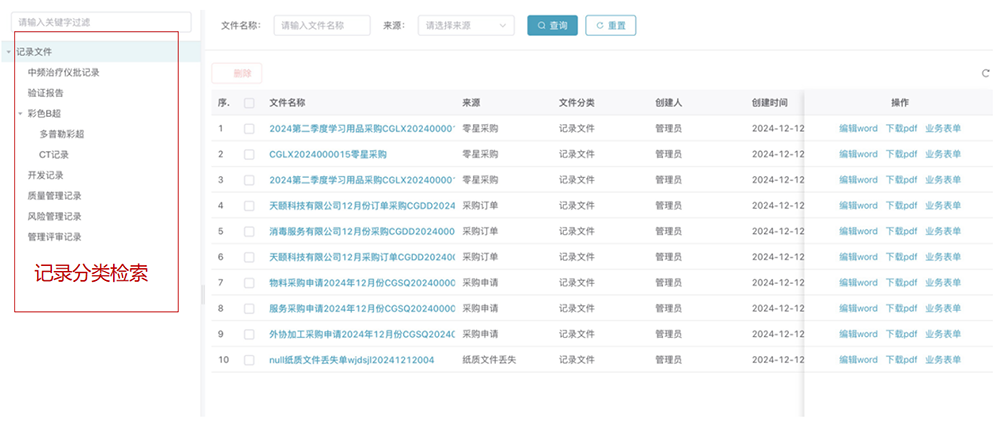Click 业务表单 for row 7
The image size is (1000, 426).
pos(943,283)
